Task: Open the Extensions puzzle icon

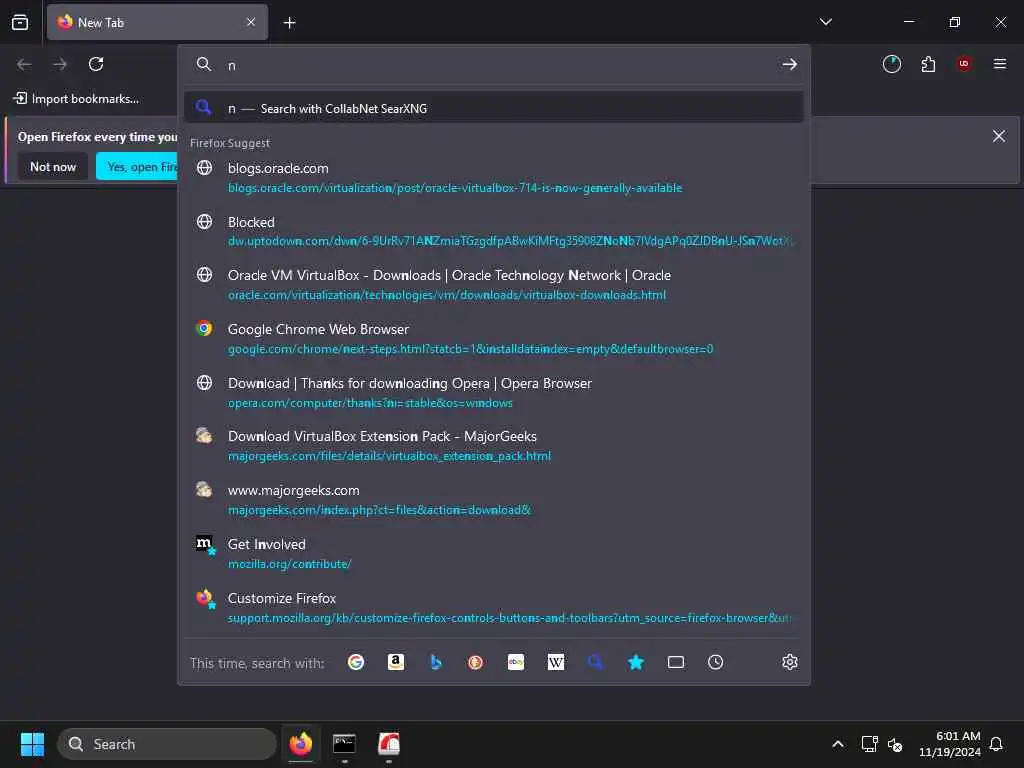Action: [928, 64]
